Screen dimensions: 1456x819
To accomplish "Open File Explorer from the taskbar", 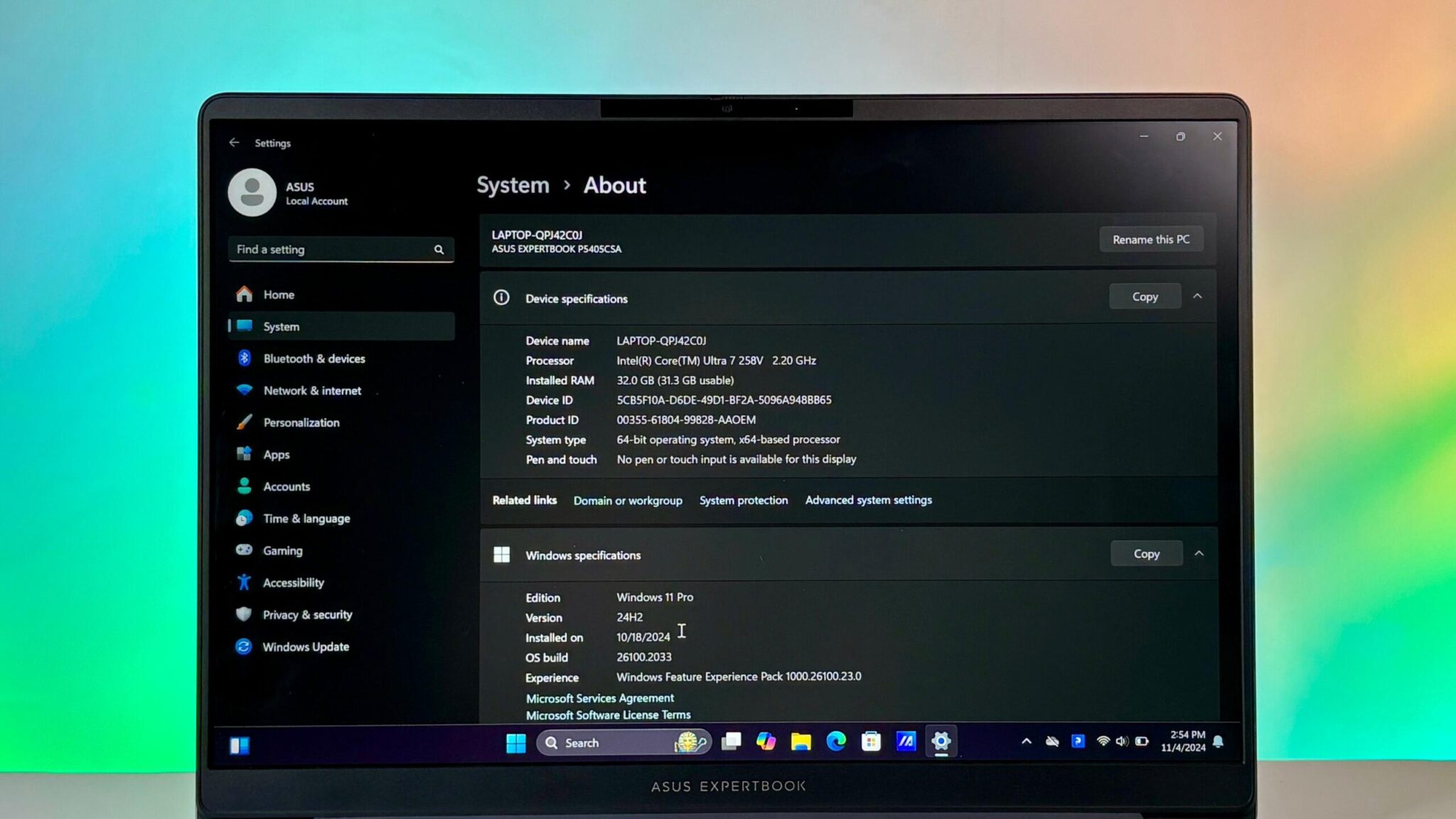I will click(x=801, y=742).
